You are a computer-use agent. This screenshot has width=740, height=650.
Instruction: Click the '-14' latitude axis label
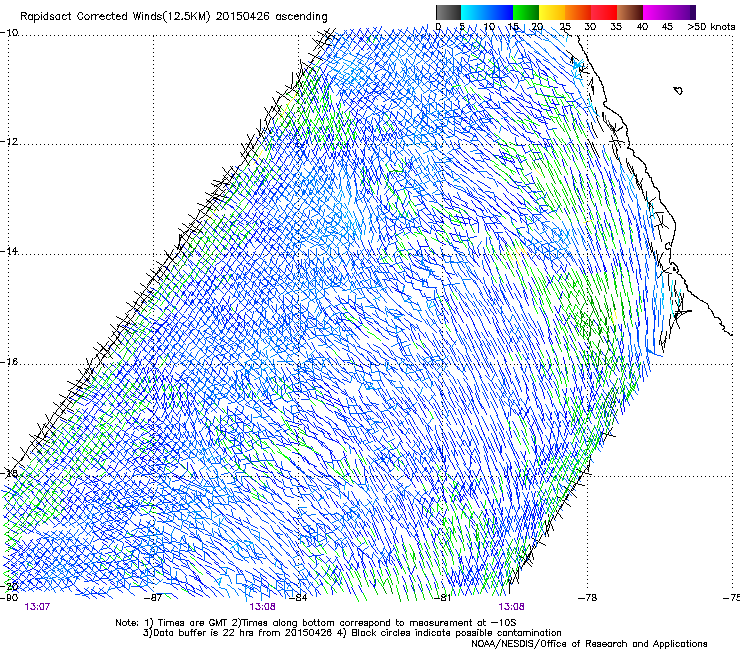(9, 251)
